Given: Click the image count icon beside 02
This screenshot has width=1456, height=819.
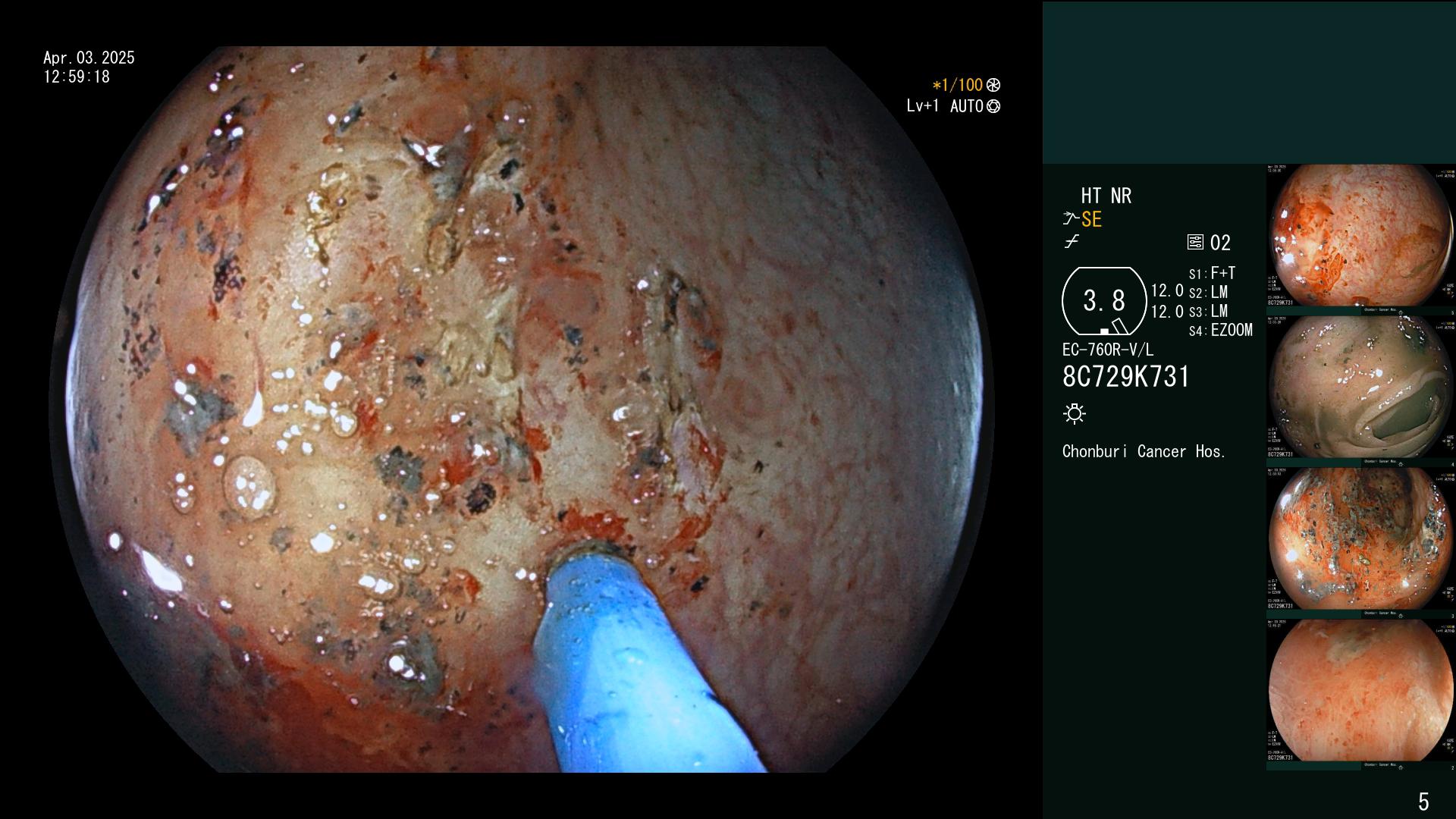Looking at the screenshot, I should [1195, 243].
